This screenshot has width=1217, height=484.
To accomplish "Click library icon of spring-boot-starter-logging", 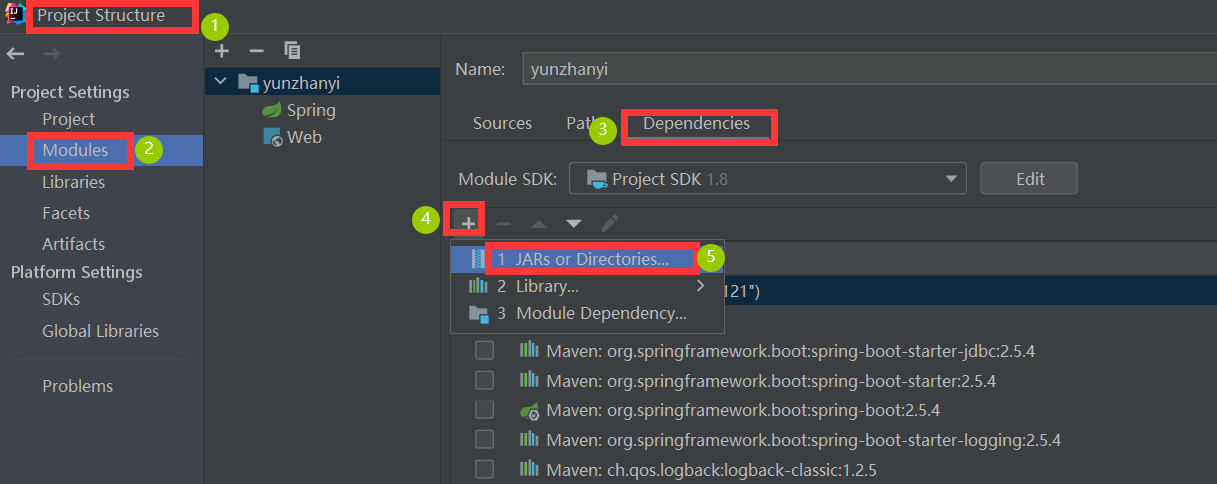I will coord(529,439).
